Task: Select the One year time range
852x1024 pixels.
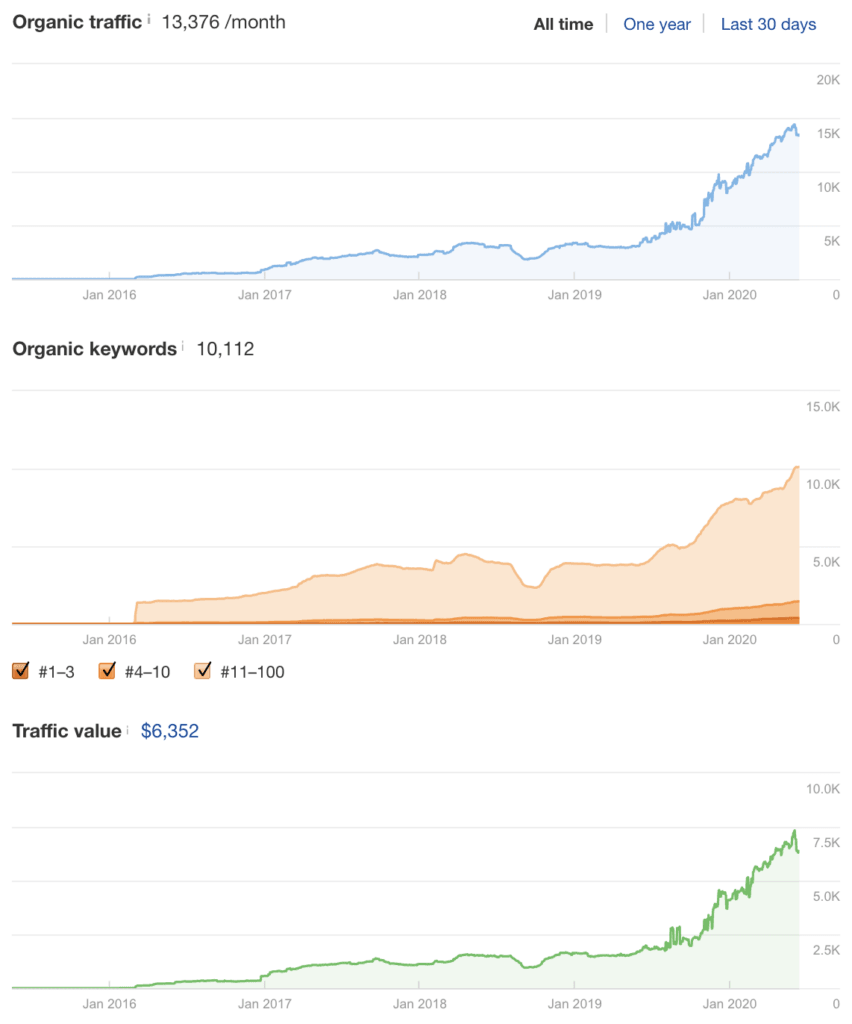Action: (x=657, y=24)
